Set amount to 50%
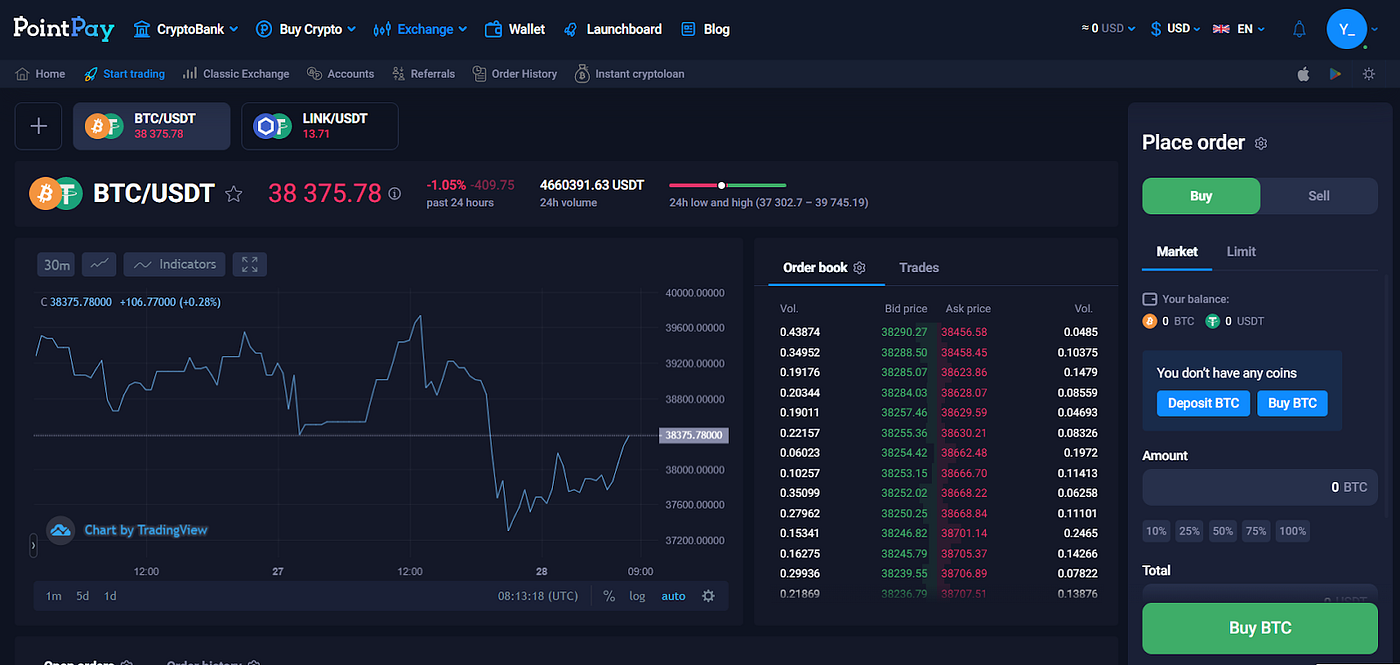 pos(1223,531)
